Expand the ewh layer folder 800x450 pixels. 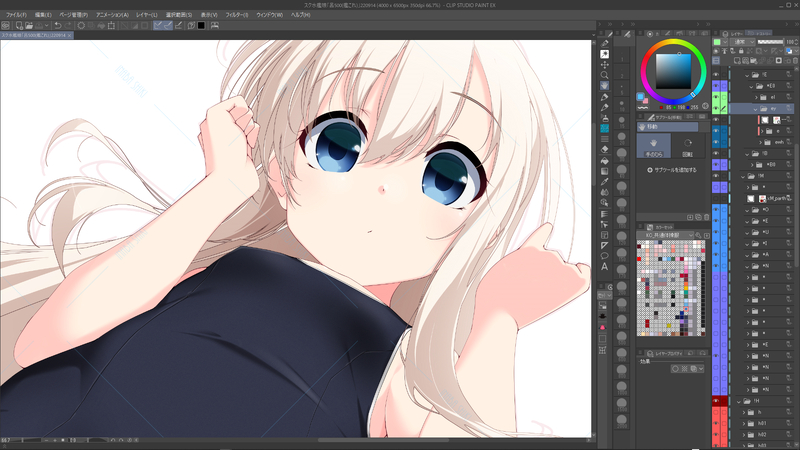click(761, 142)
